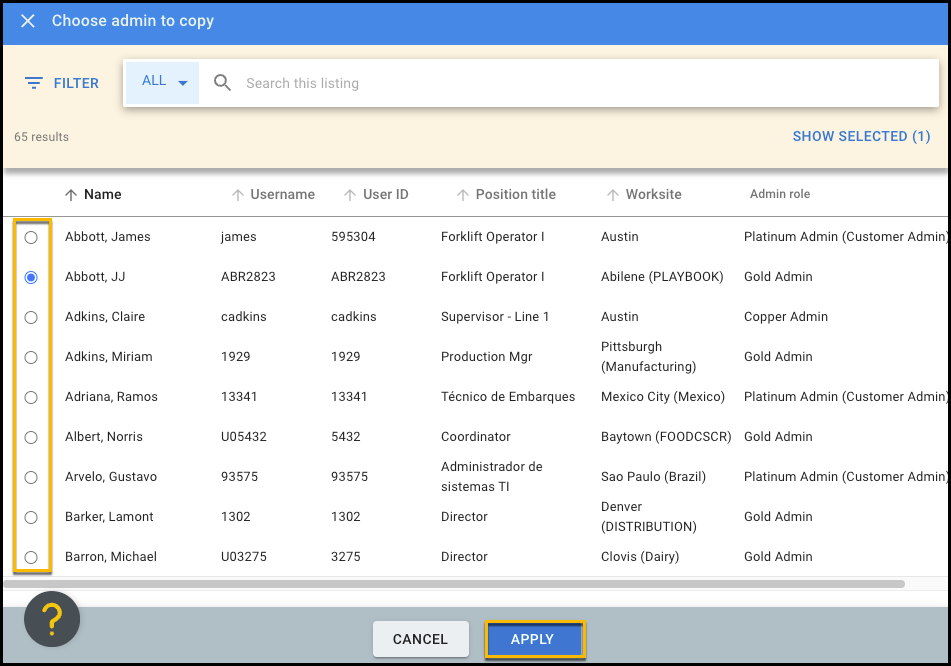
Task: Click the name Adkins, Miriam
Action: tap(109, 357)
